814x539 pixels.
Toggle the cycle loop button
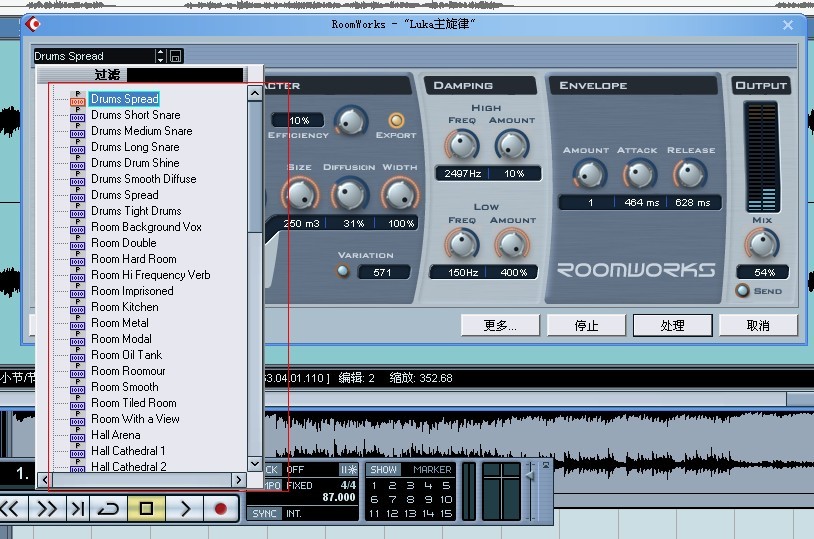[108, 508]
